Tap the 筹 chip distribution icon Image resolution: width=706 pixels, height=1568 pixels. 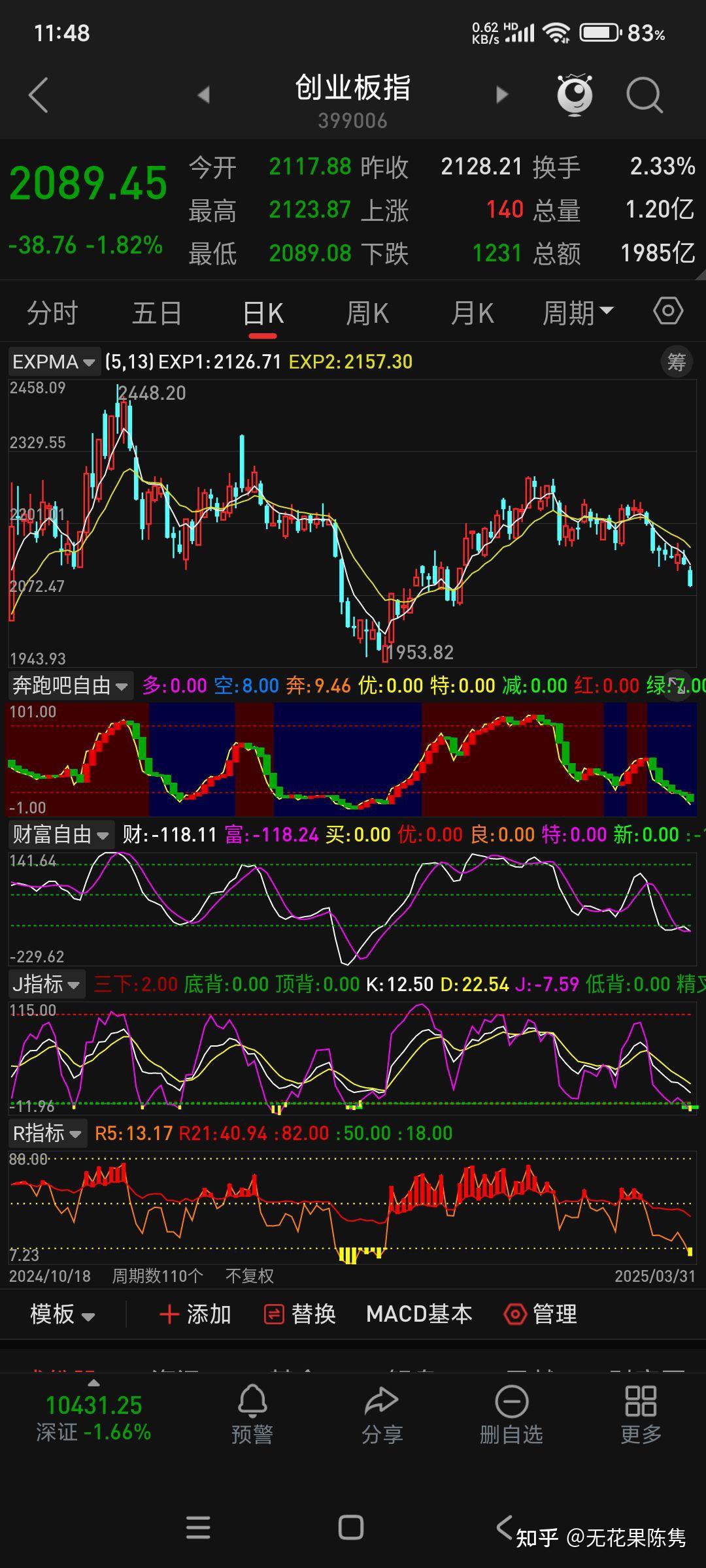click(676, 361)
